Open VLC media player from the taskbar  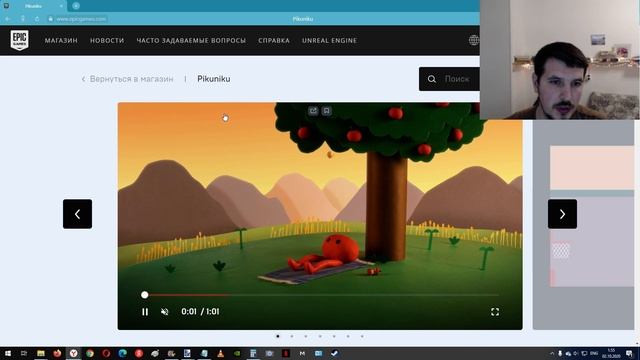(220, 353)
